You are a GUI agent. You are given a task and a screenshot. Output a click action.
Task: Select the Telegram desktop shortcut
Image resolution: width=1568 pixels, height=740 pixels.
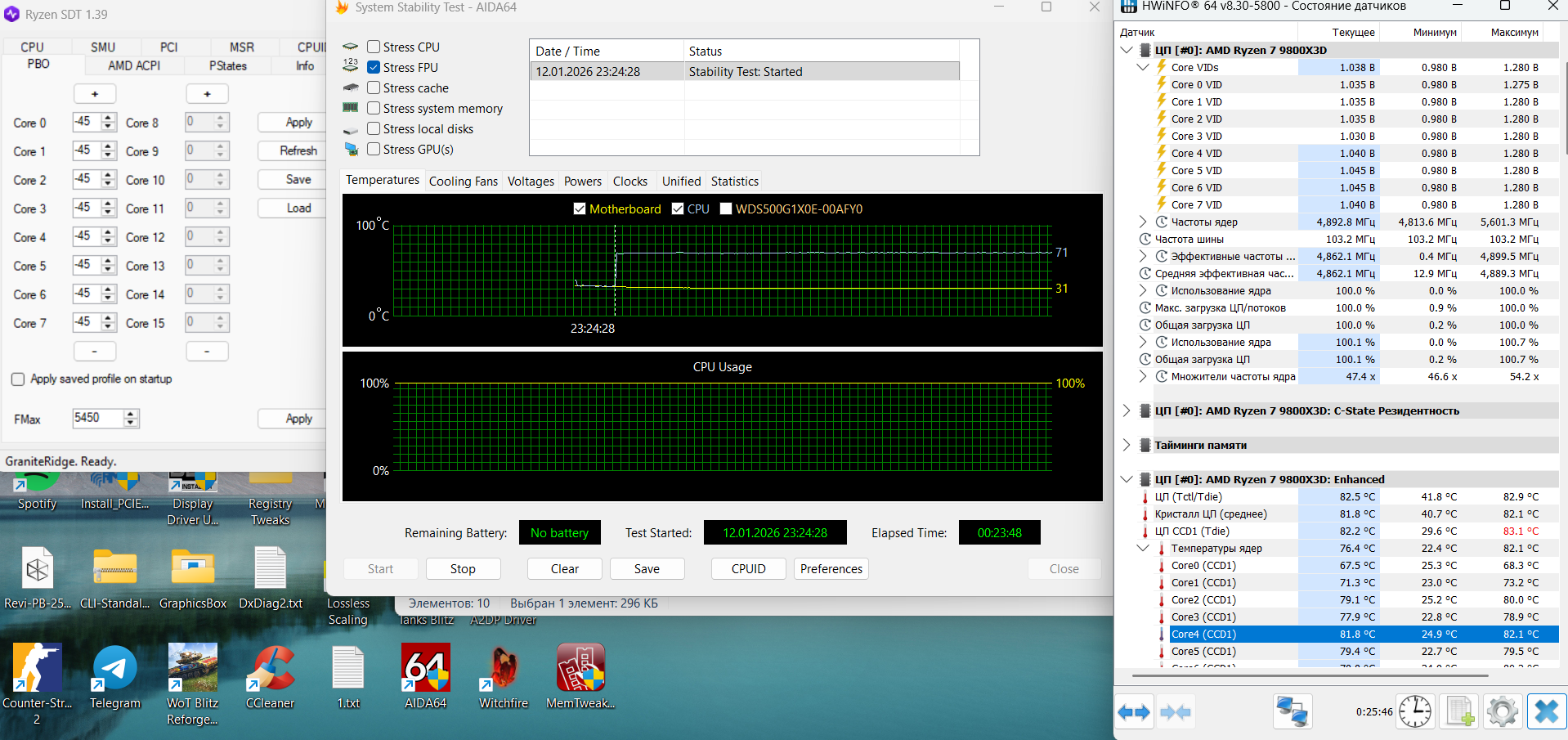(115, 676)
